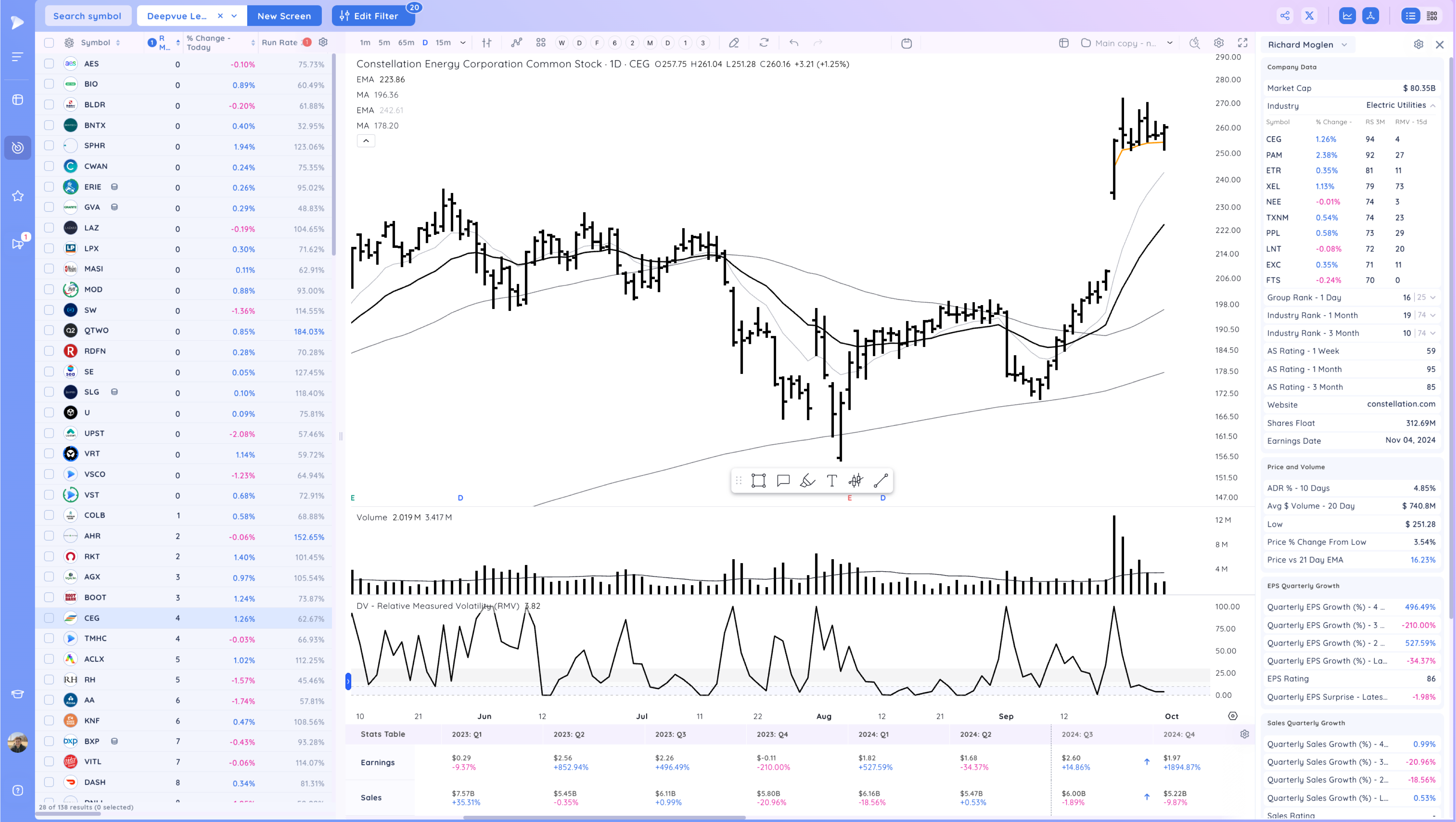Check the UPST row checkbox
Screen dimensions: 1456x822
coord(49,433)
